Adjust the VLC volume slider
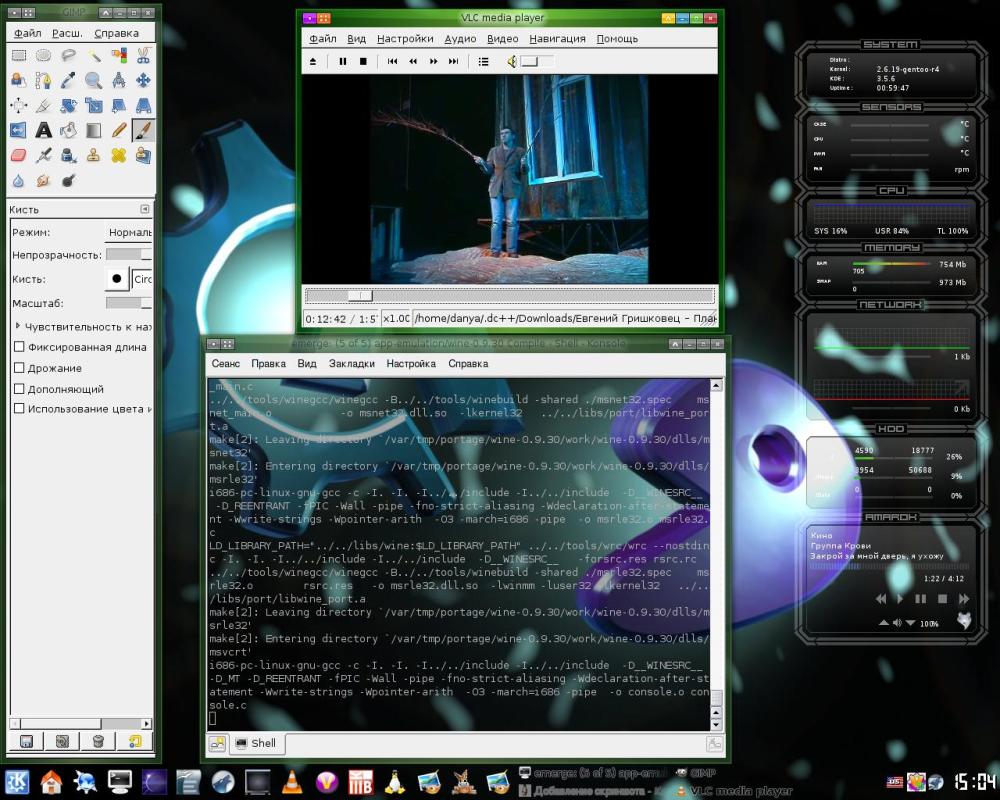 pos(537,61)
